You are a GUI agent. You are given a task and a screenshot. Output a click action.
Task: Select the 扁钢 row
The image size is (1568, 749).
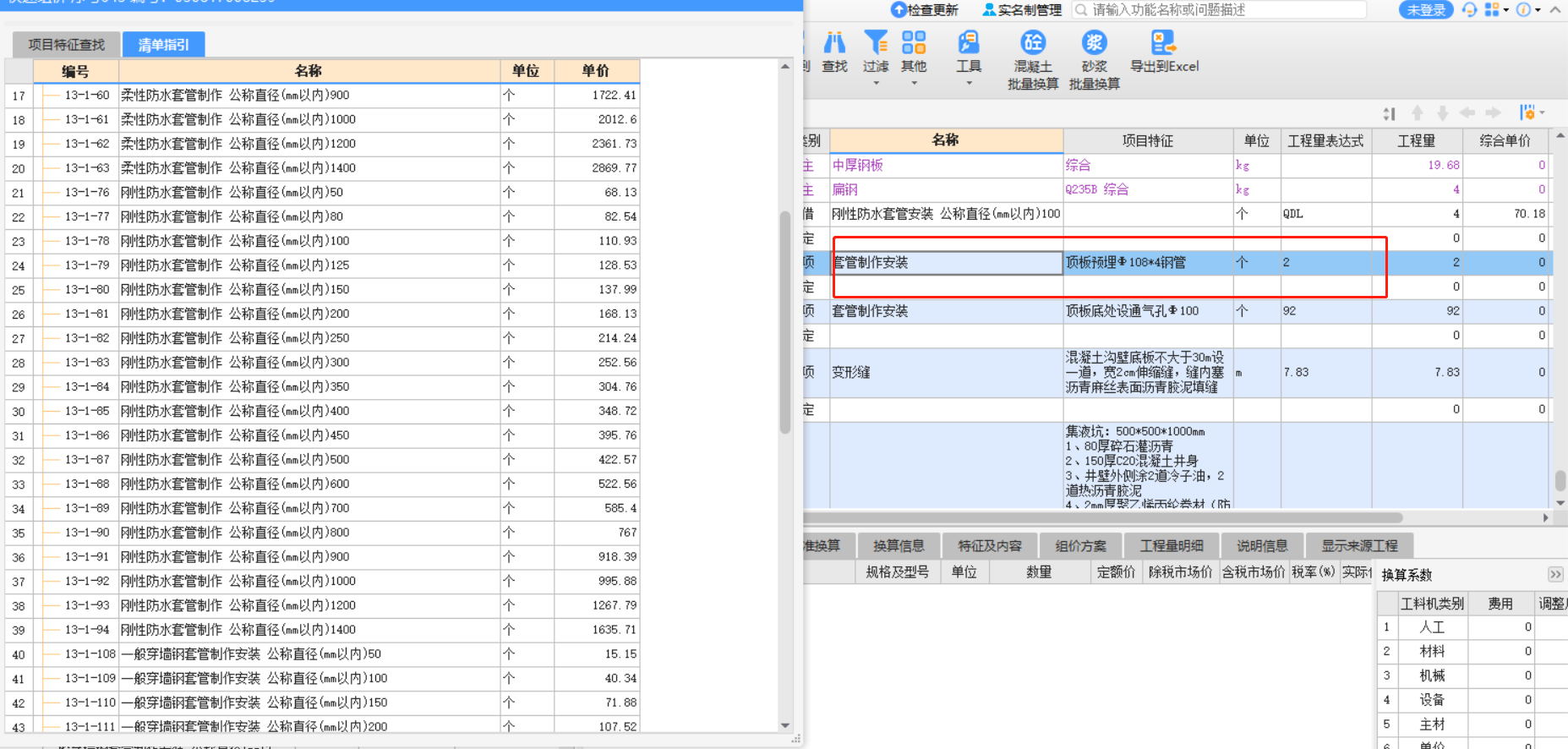click(1177, 189)
